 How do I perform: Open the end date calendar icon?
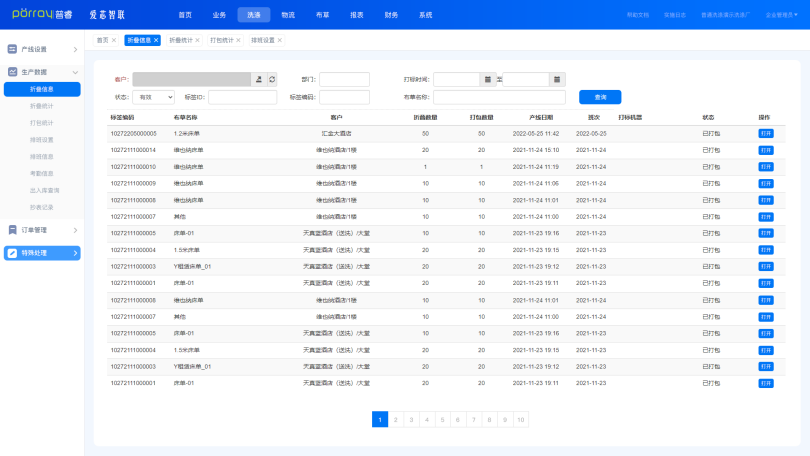(x=558, y=79)
